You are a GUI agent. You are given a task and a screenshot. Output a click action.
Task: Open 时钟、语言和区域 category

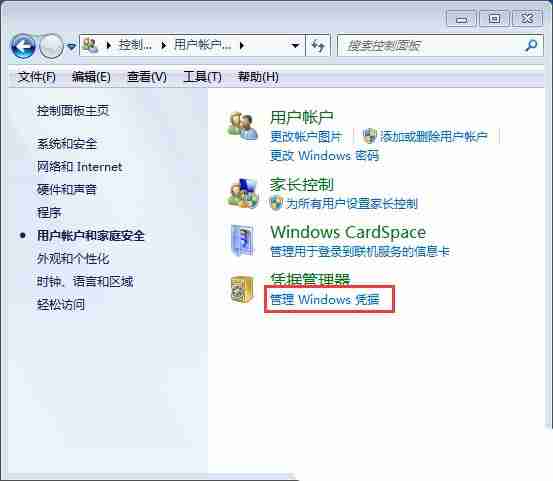point(85,281)
